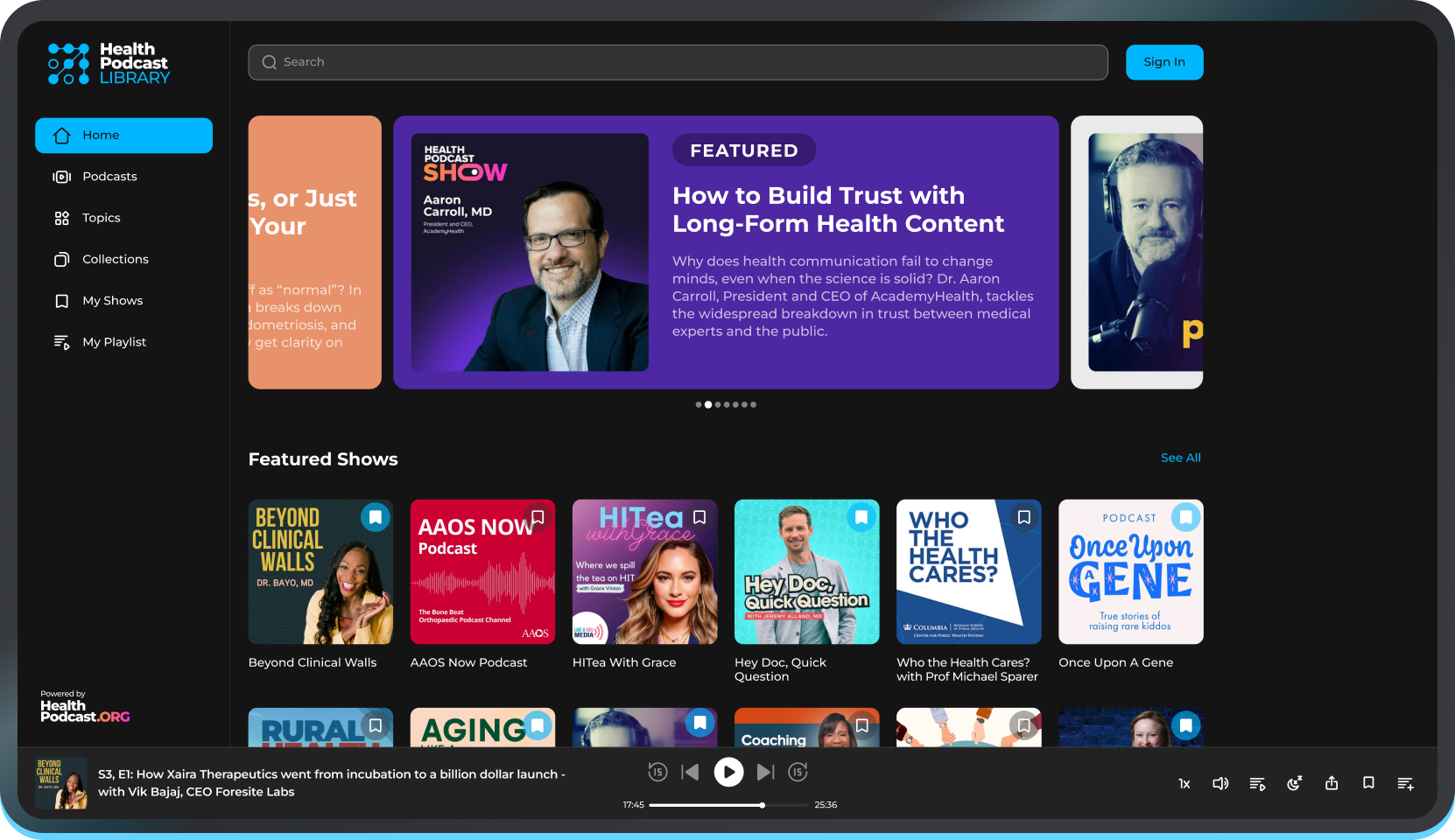
Task: Toggle bookmark on Hey Doc, Quick Question
Action: point(861,517)
